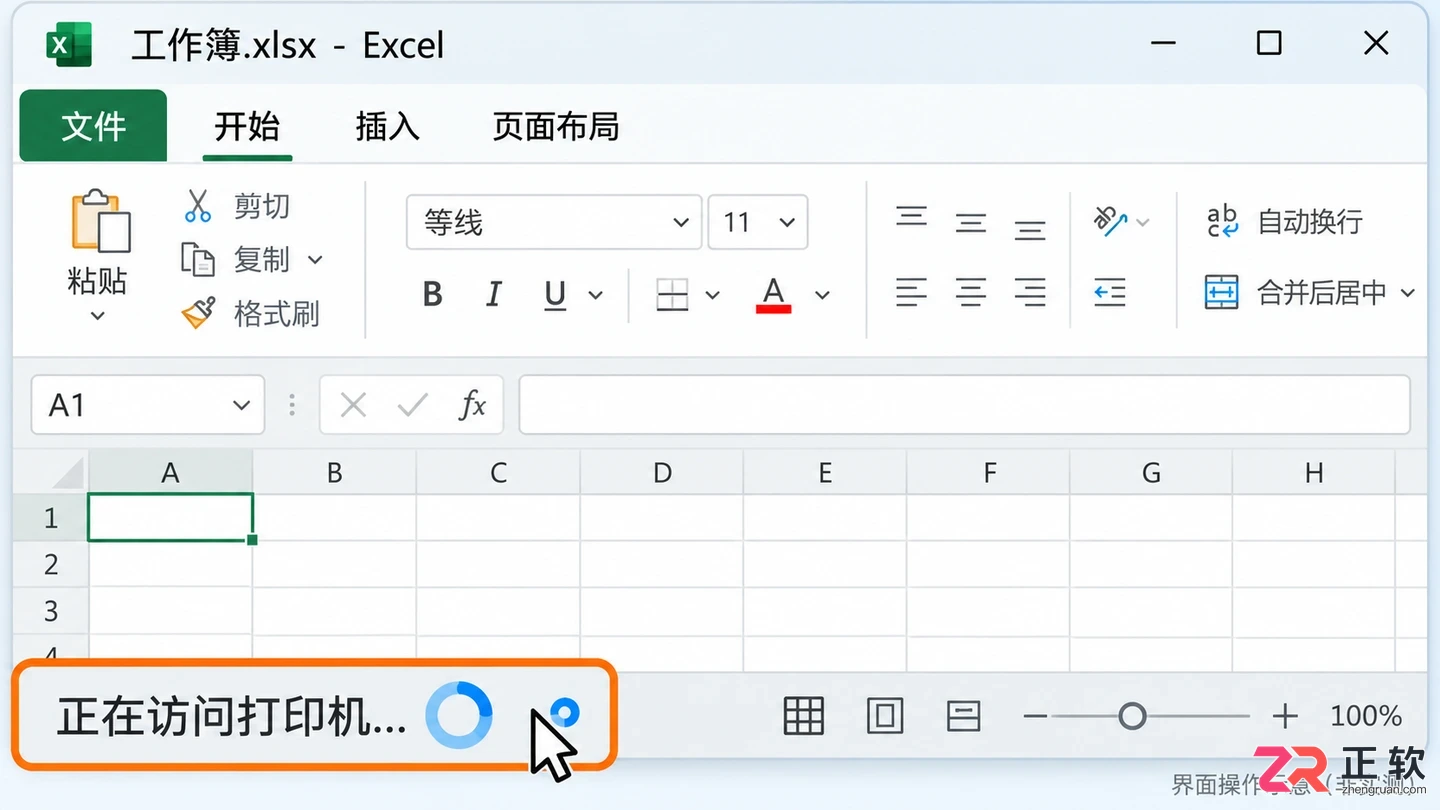Click the formula bar enter checkmark

[412, 405]
